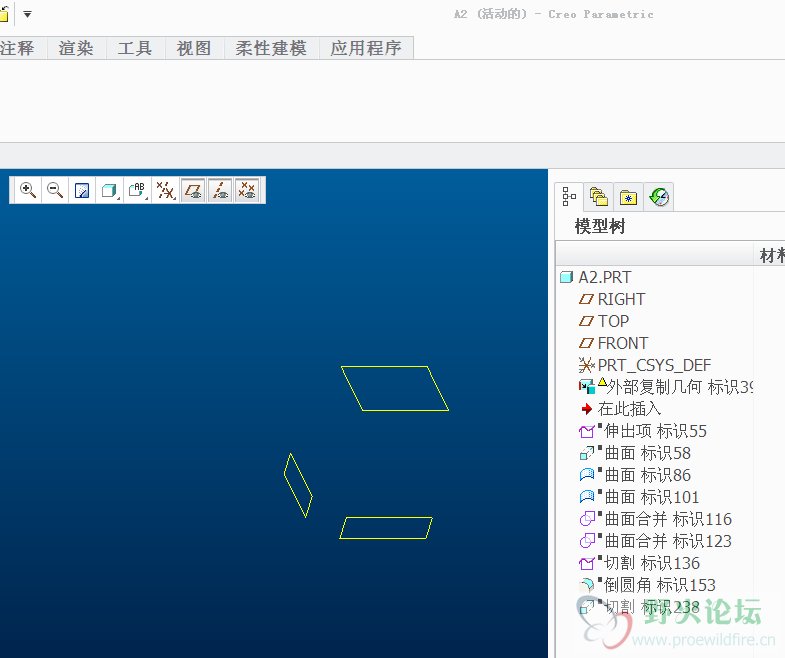Select 曲面 标识58 feature

coord(648,453)
